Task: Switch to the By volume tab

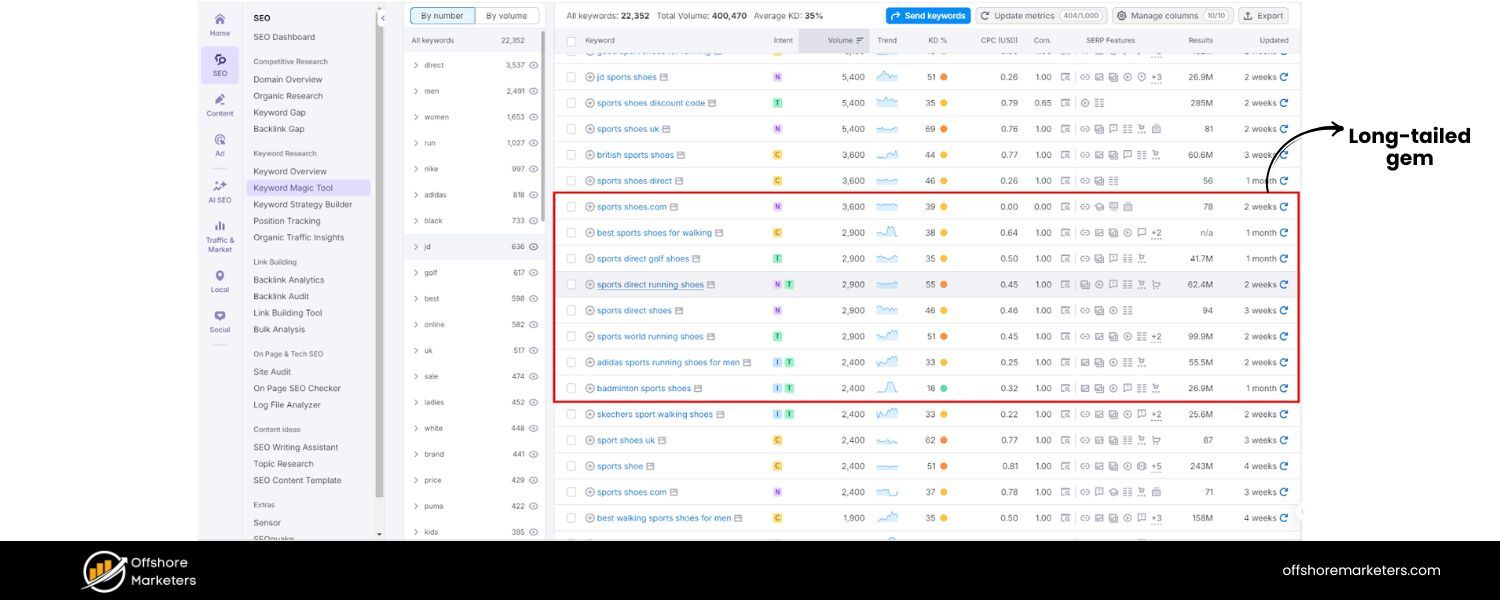Action: [x=507, y=16]
